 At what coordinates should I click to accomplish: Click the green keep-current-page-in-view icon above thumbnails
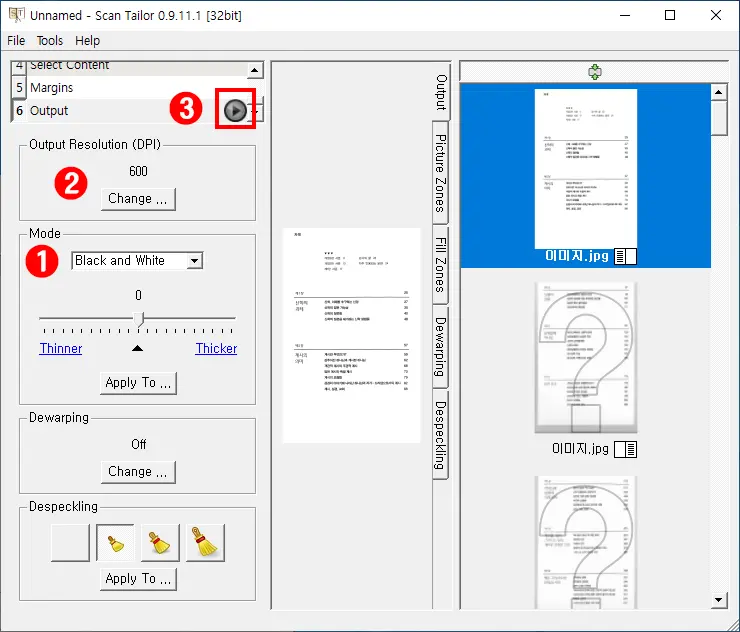point(594,72)
